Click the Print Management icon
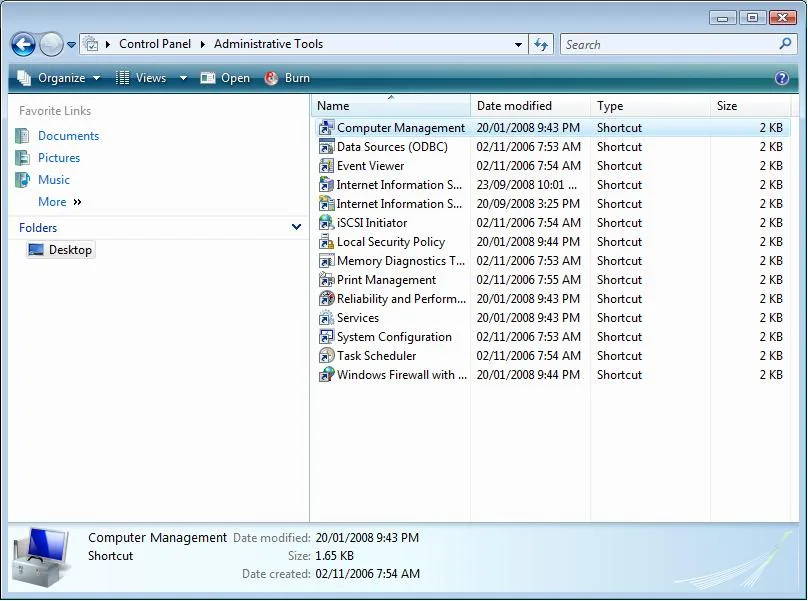This screenshot has height=601, width=808. pos(326,279)
